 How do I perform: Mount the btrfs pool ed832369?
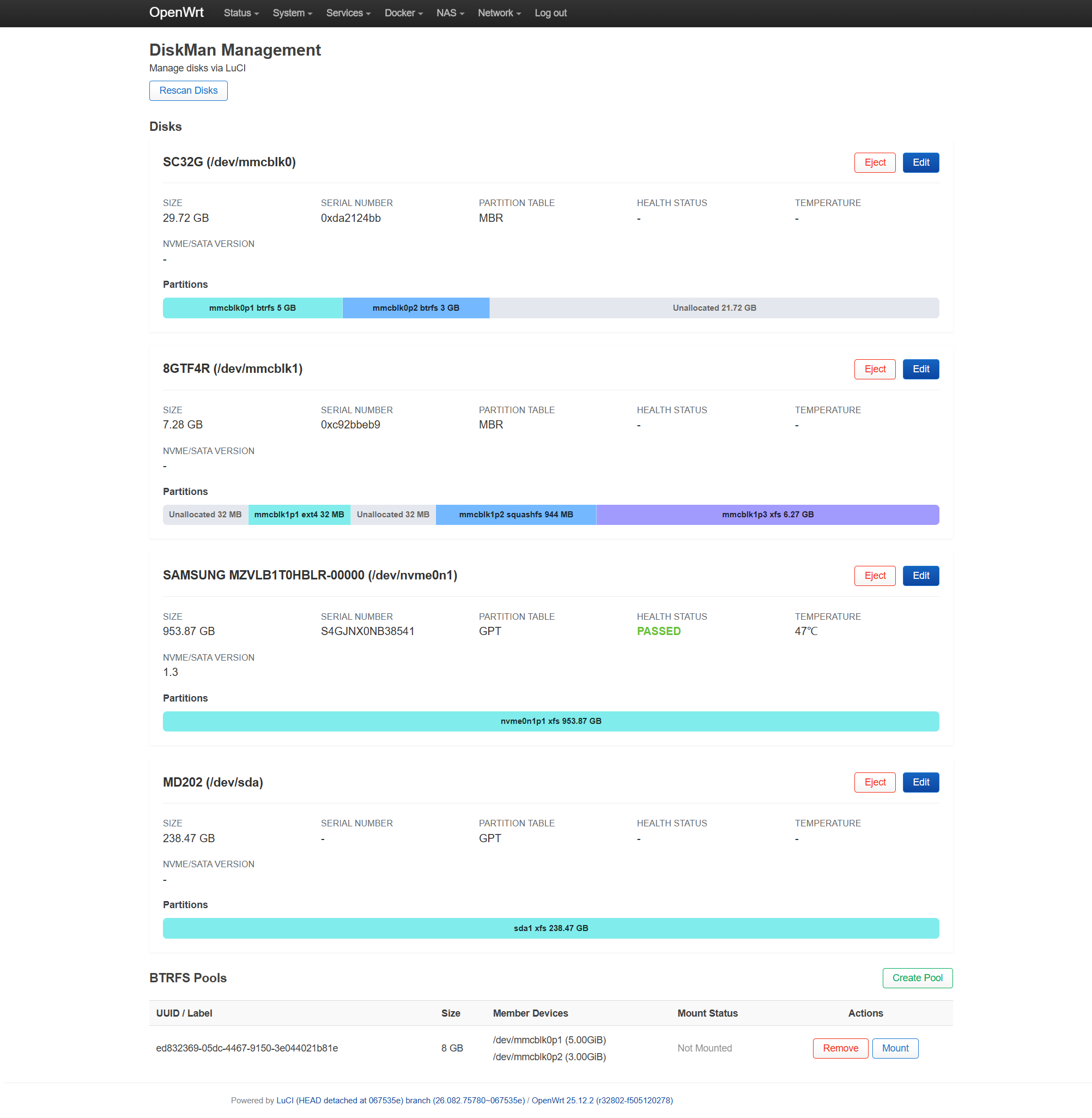895,1049
